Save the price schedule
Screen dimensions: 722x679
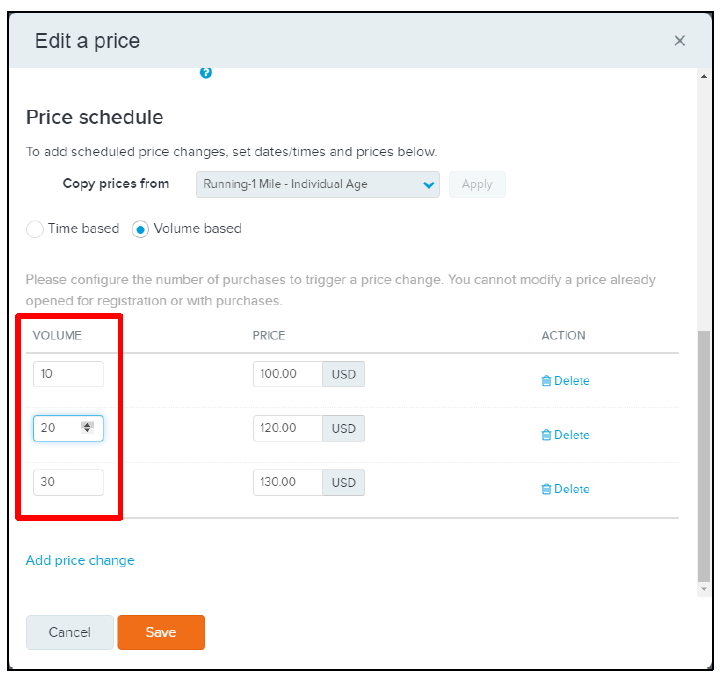[161, 632]
